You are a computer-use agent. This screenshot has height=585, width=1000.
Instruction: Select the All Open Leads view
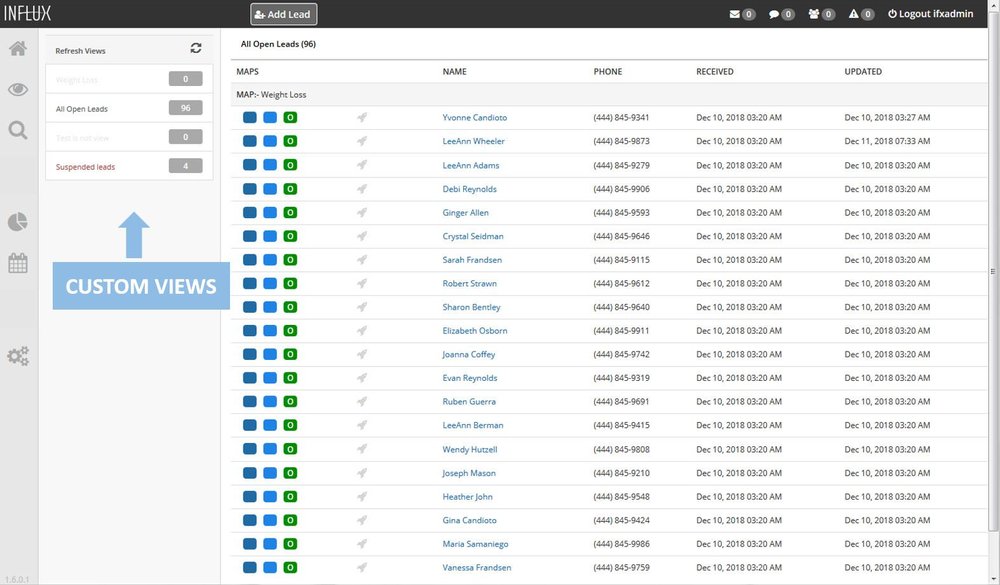pos(129,108)
